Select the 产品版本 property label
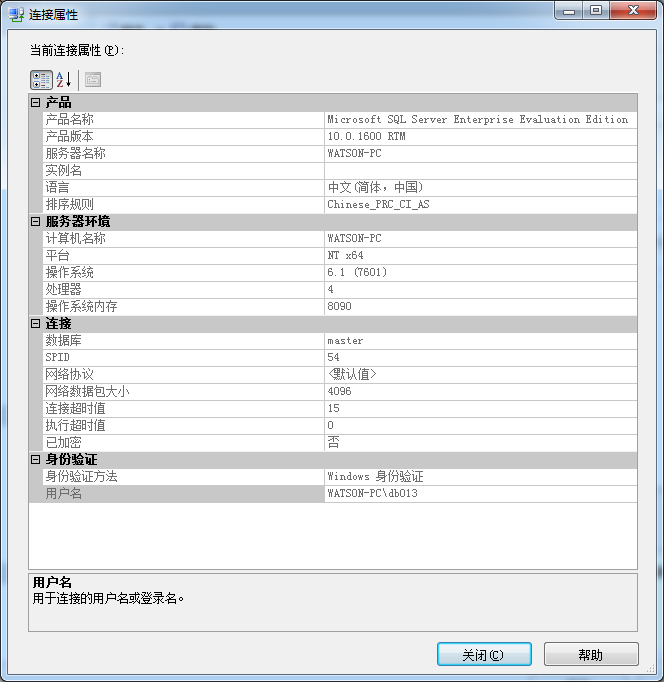 pos(70,137)
